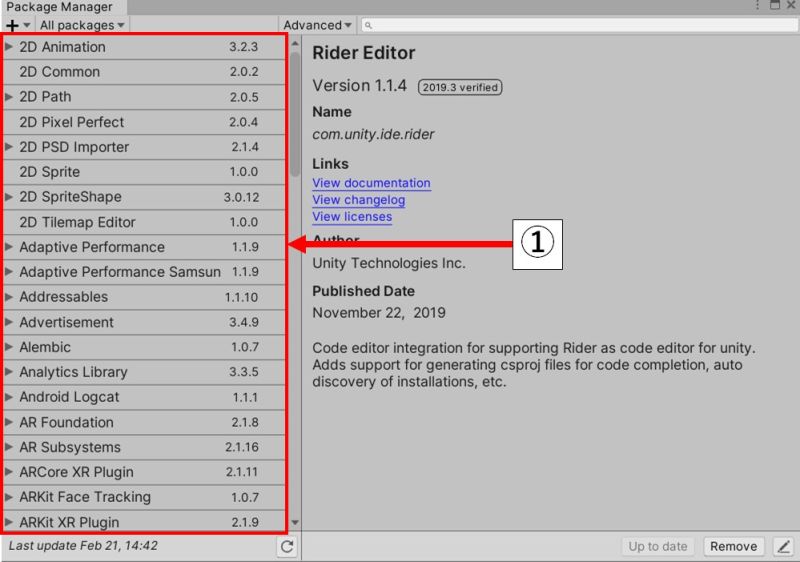Open the All packages dropdown

pyautogui.click(x=82, y=25)
